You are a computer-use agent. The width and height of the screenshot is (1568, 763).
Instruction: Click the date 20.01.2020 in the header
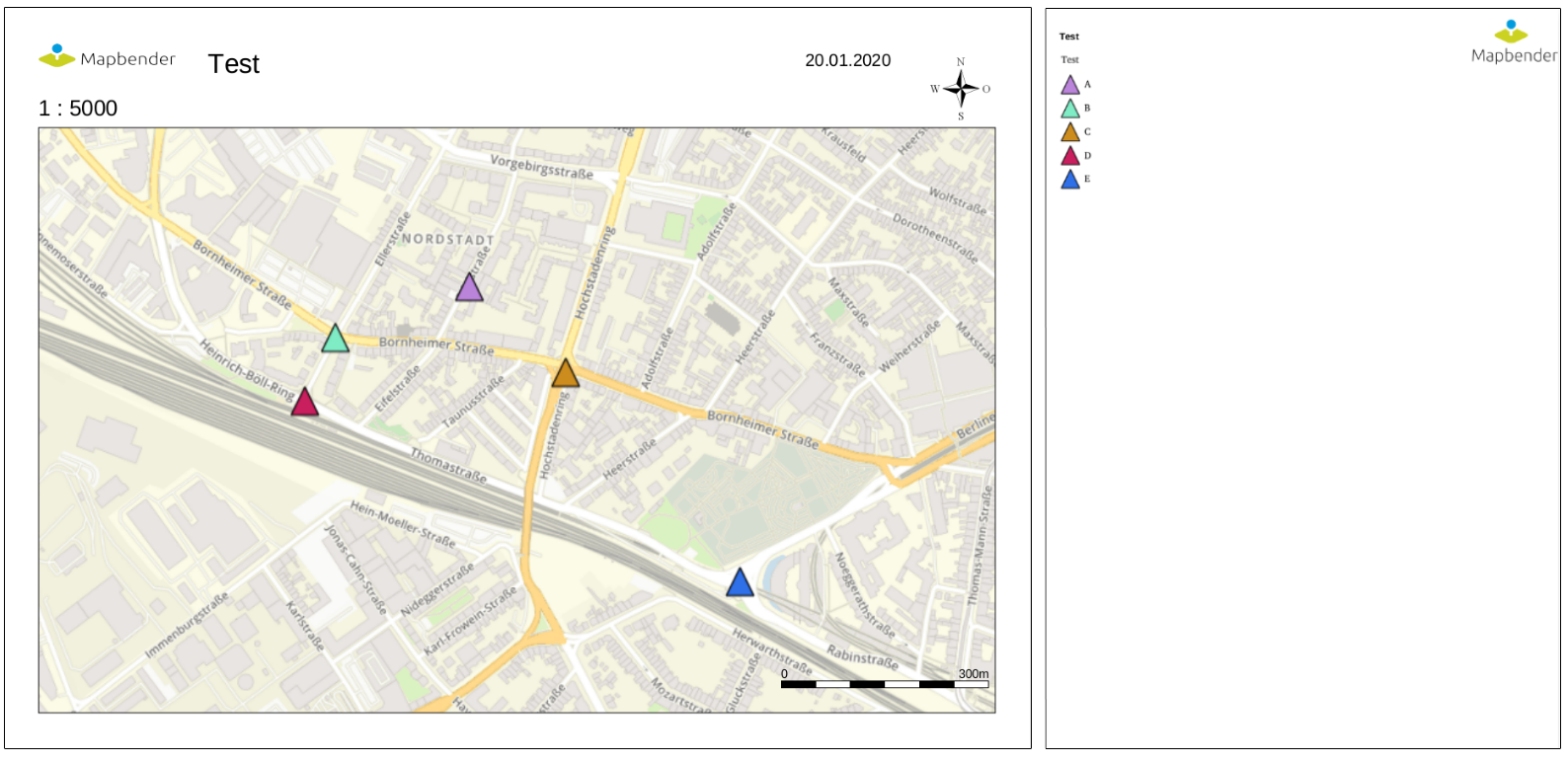[847, 60]
